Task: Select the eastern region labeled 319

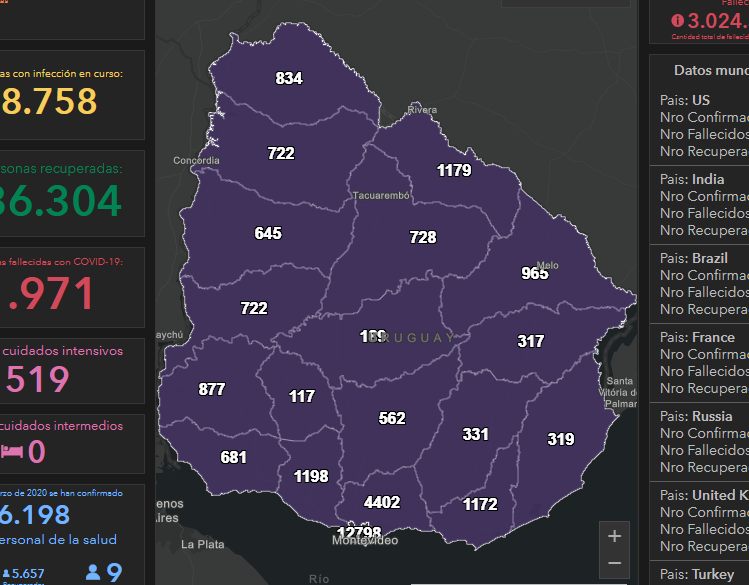Action: (x=561, y=439)
